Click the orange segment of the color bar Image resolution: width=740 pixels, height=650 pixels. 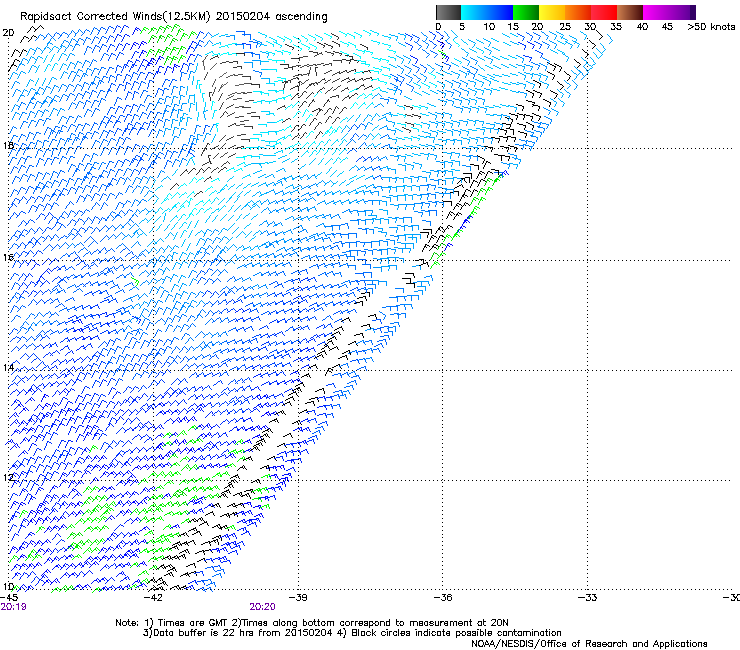[x=578, y=12]
